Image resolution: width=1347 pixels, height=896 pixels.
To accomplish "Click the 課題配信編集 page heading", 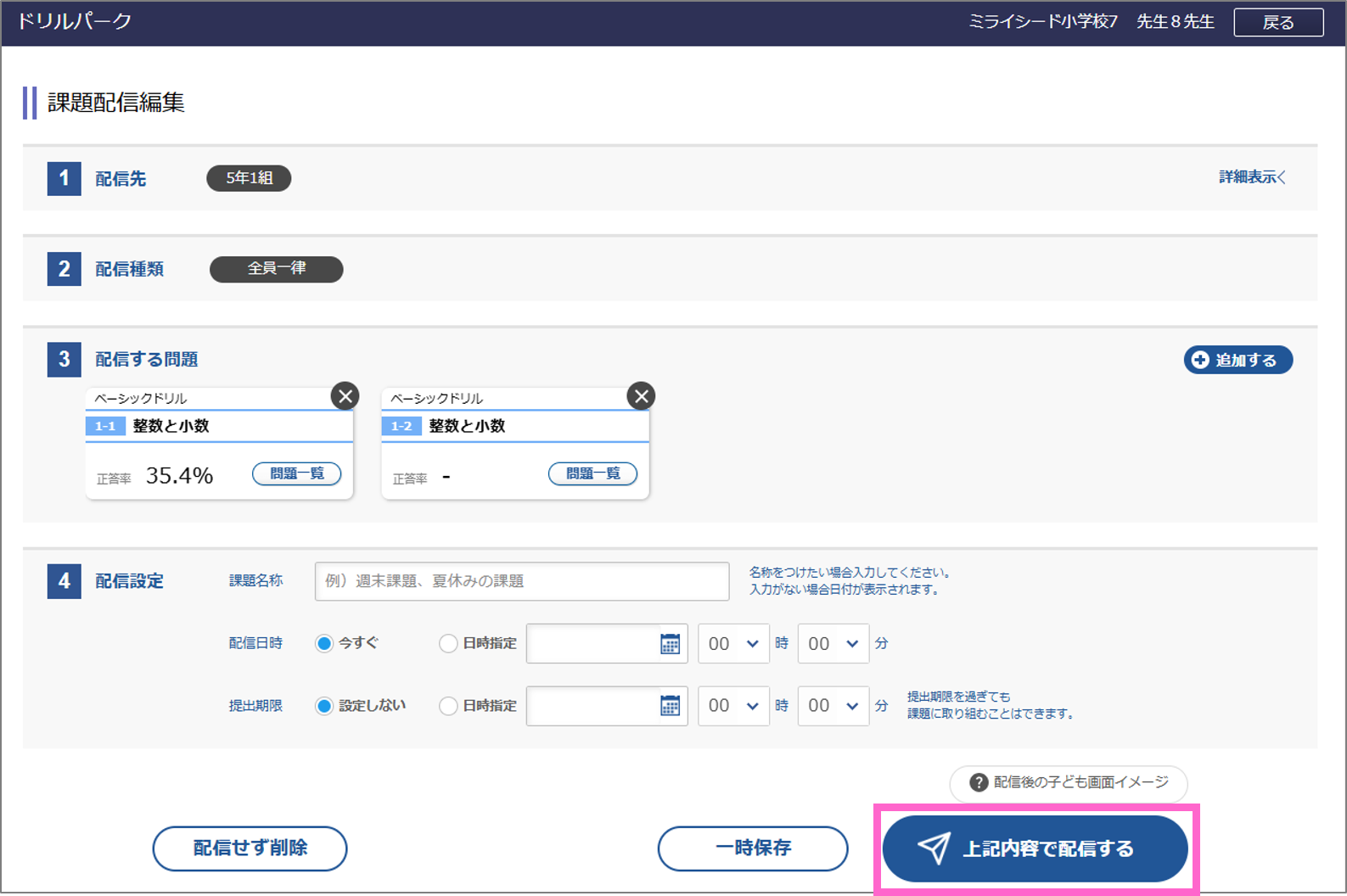I will (116, 103).
